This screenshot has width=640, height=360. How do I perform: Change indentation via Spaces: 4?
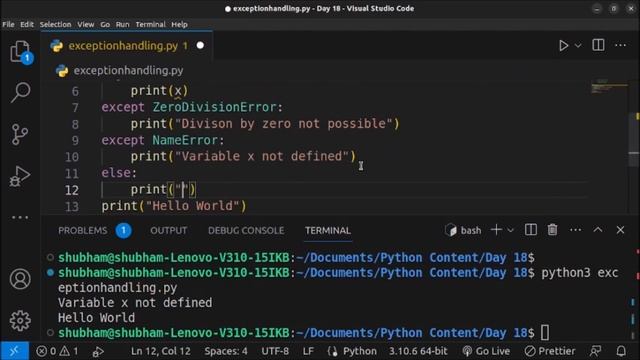coord(226,351)
